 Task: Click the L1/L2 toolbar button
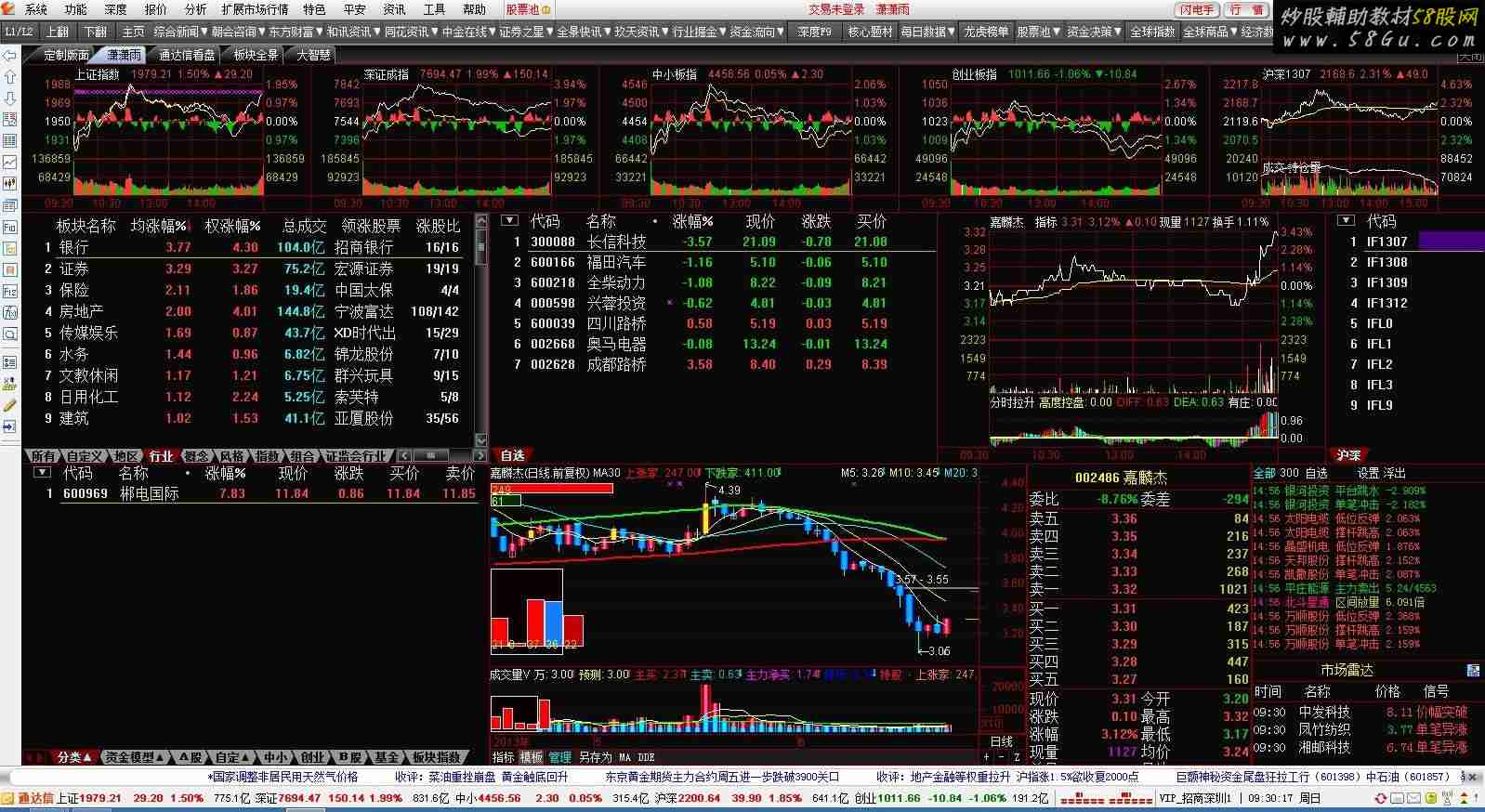click(x=19, y=32)
